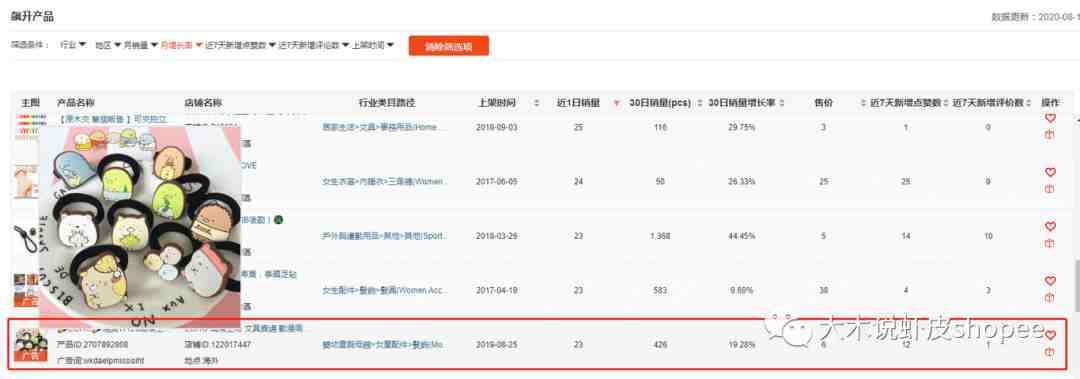Image resolution: width=1080 pixels, height=379 pixels.
Task: Open the 地区 filter dropdown
Action: (108, 45)
